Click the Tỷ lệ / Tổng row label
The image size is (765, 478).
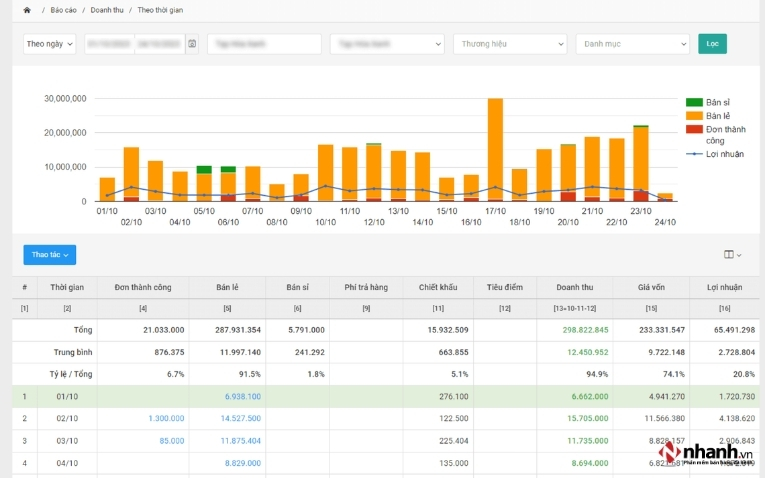point(71,374)
